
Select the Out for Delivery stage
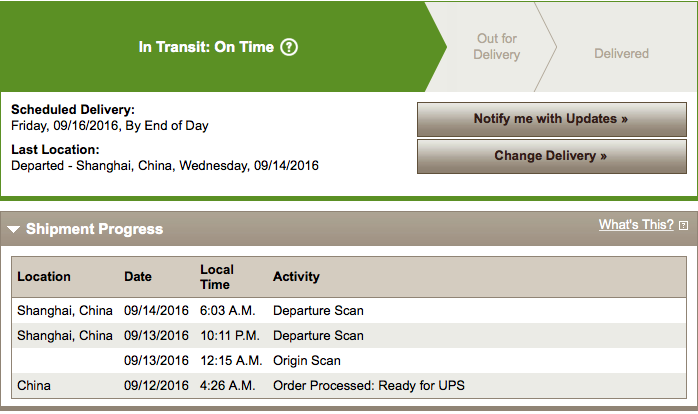click(x=496, y=47)
